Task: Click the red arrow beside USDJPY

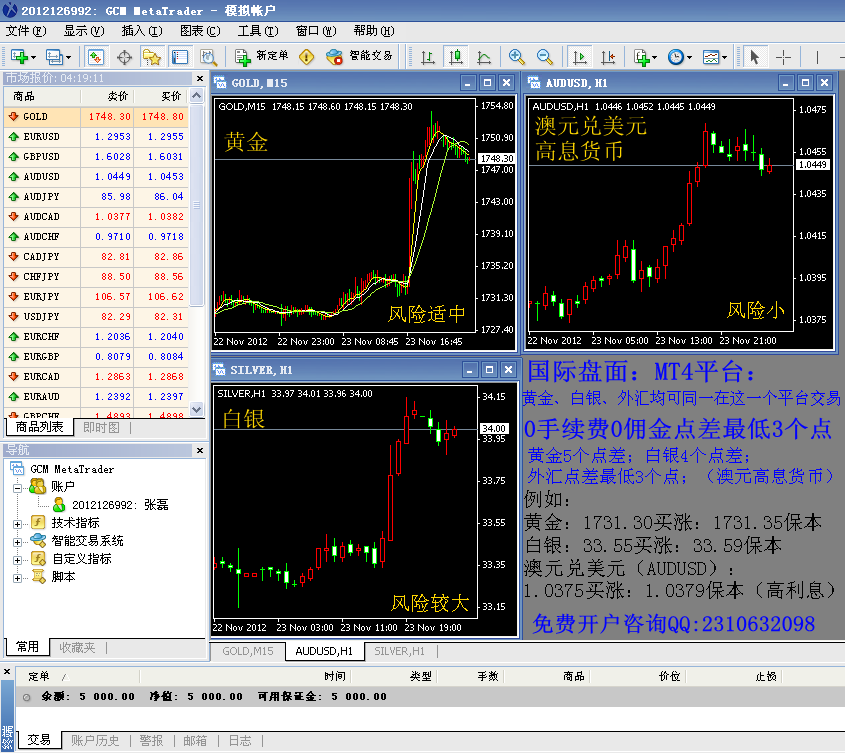Action: click(13, 316)
